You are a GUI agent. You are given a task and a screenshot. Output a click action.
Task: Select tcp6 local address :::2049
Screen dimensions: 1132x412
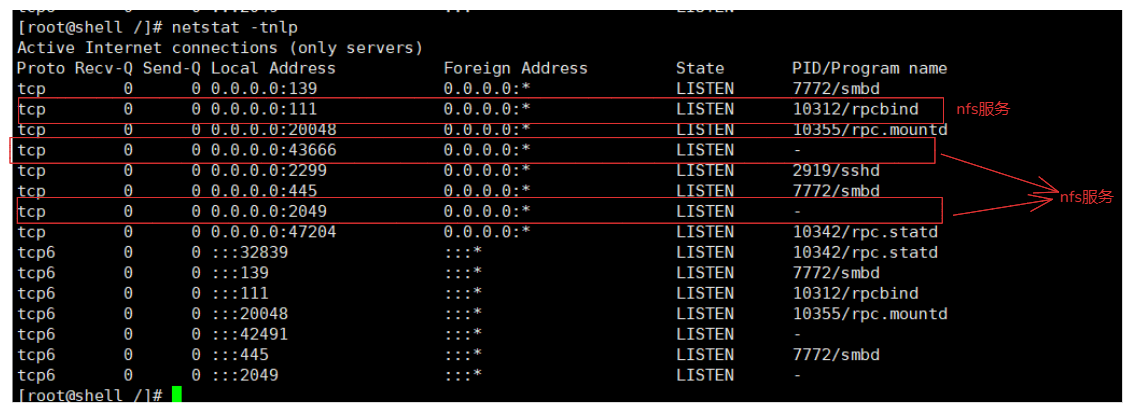point(245,375)
